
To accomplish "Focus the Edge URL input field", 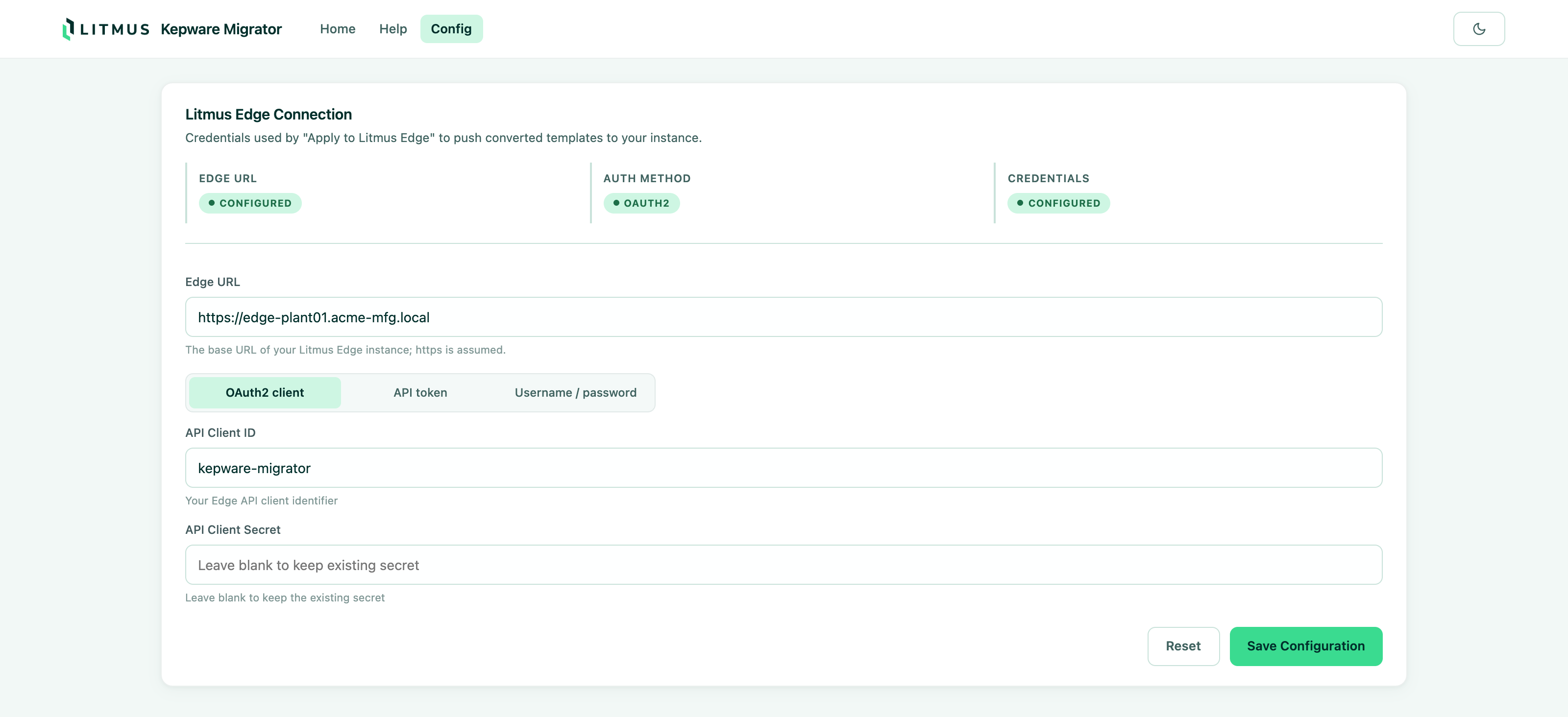I will pos(784,317).
